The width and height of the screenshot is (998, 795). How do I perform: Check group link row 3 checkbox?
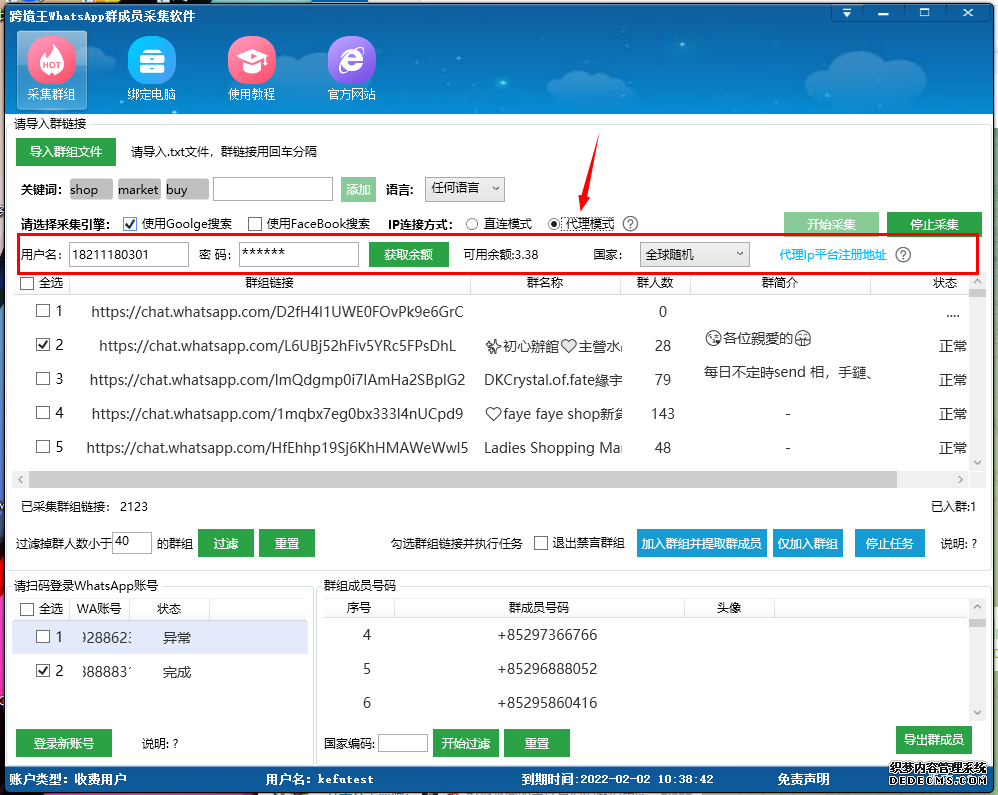click(43, 379)
